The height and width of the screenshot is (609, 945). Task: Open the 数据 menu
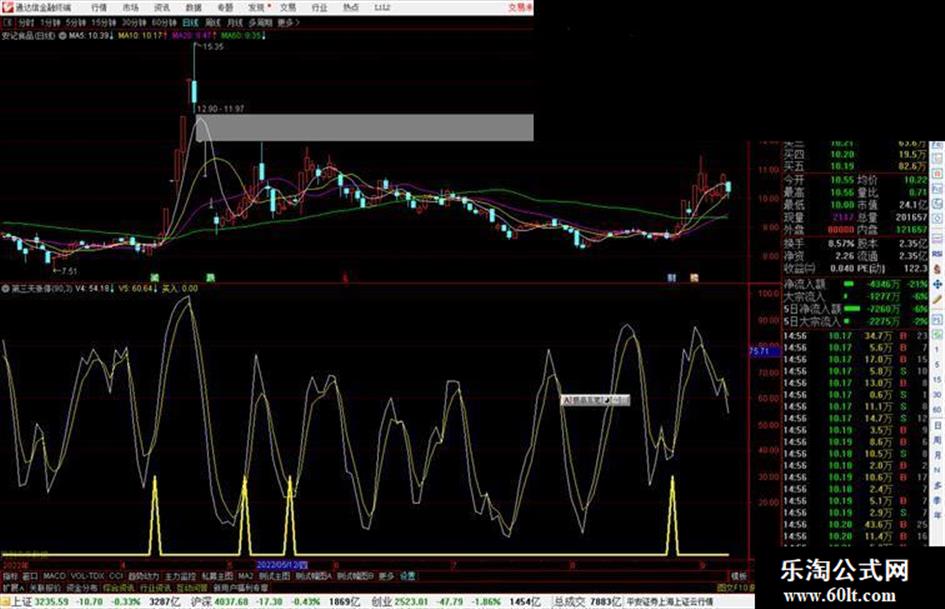(193, 7)
